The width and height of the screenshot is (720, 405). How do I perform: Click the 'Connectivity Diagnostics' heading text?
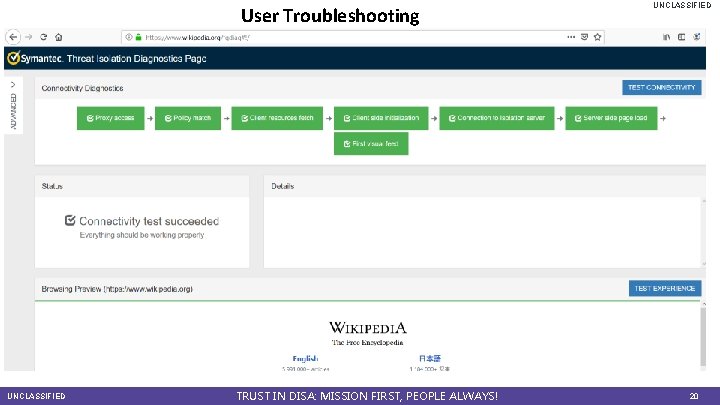82,88
